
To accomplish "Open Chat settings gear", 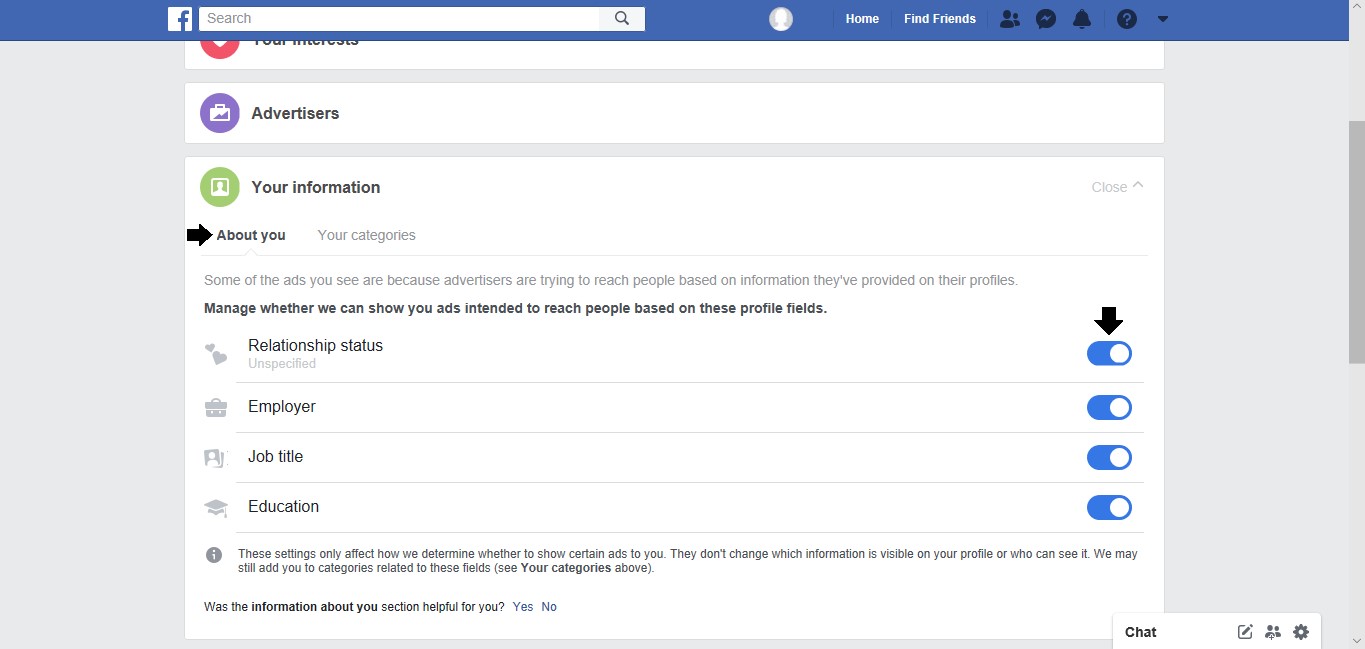I will pyautogui.click(x=1301, y=632).
